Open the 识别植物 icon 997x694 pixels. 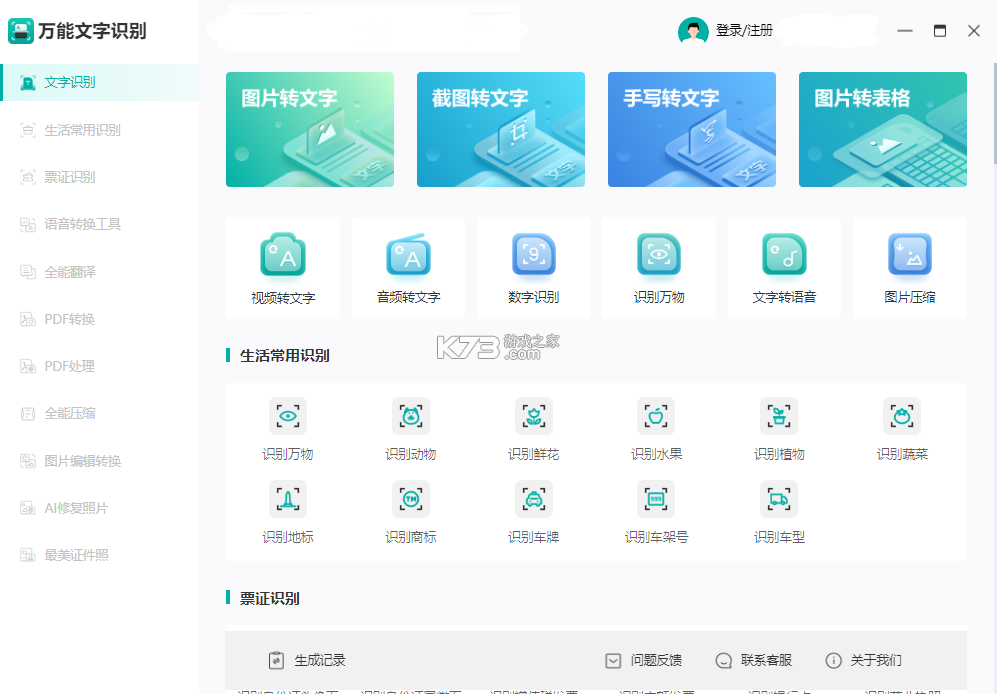[779, 416]
